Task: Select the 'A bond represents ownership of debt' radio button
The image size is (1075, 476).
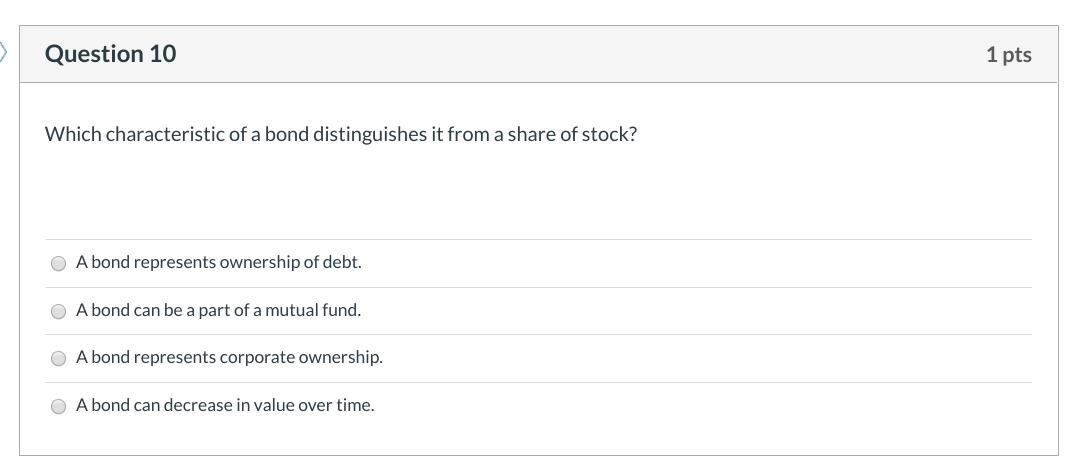Action: click(x=59, y=263)
